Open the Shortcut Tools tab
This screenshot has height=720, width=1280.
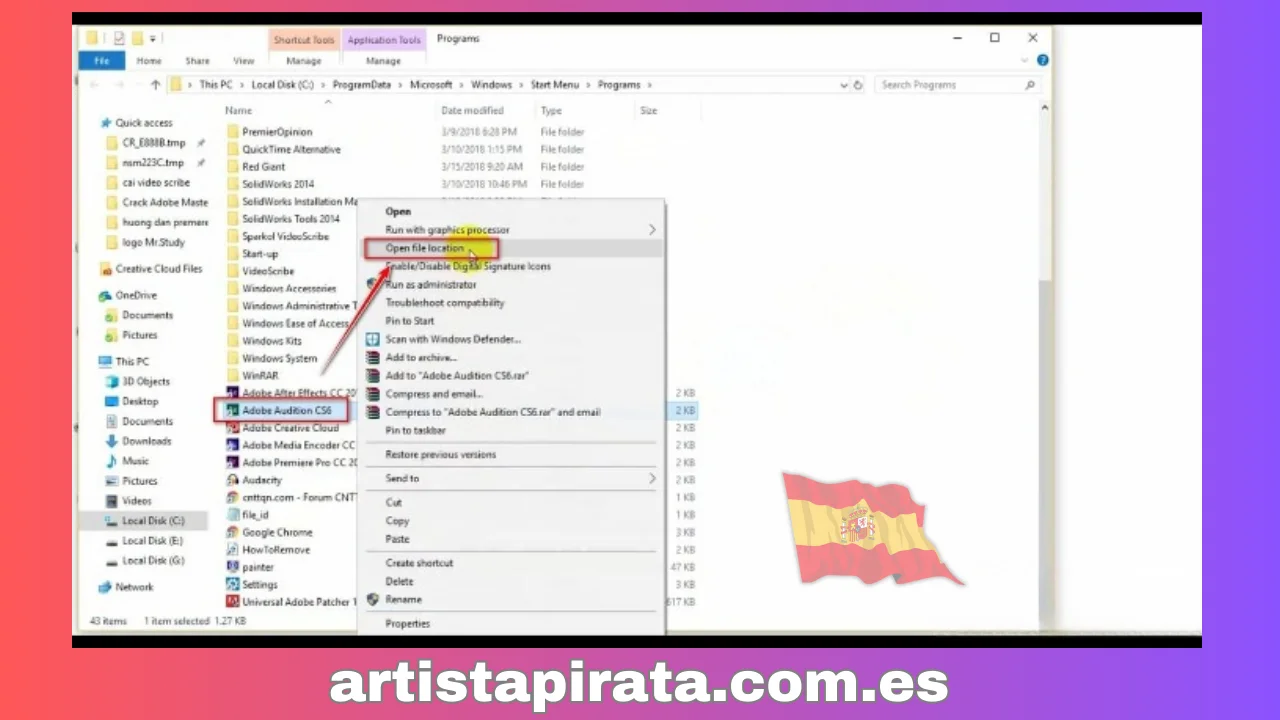point(305,40)
